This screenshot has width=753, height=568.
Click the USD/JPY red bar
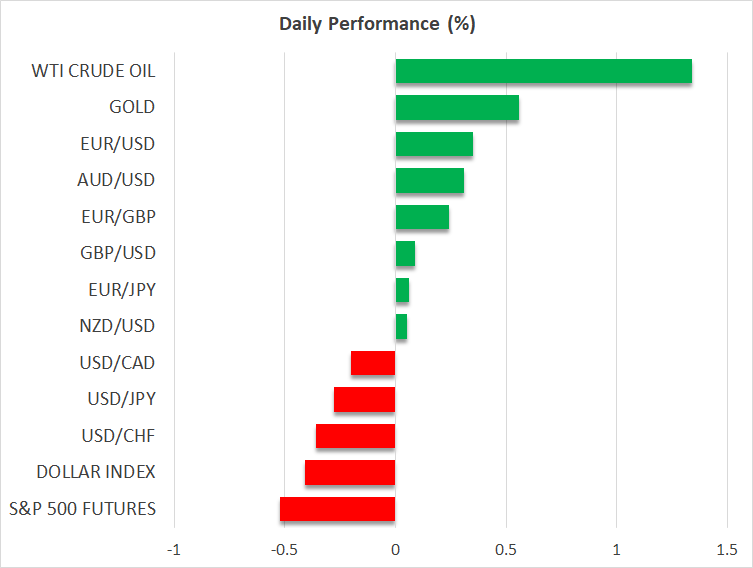tap(364, 399)
